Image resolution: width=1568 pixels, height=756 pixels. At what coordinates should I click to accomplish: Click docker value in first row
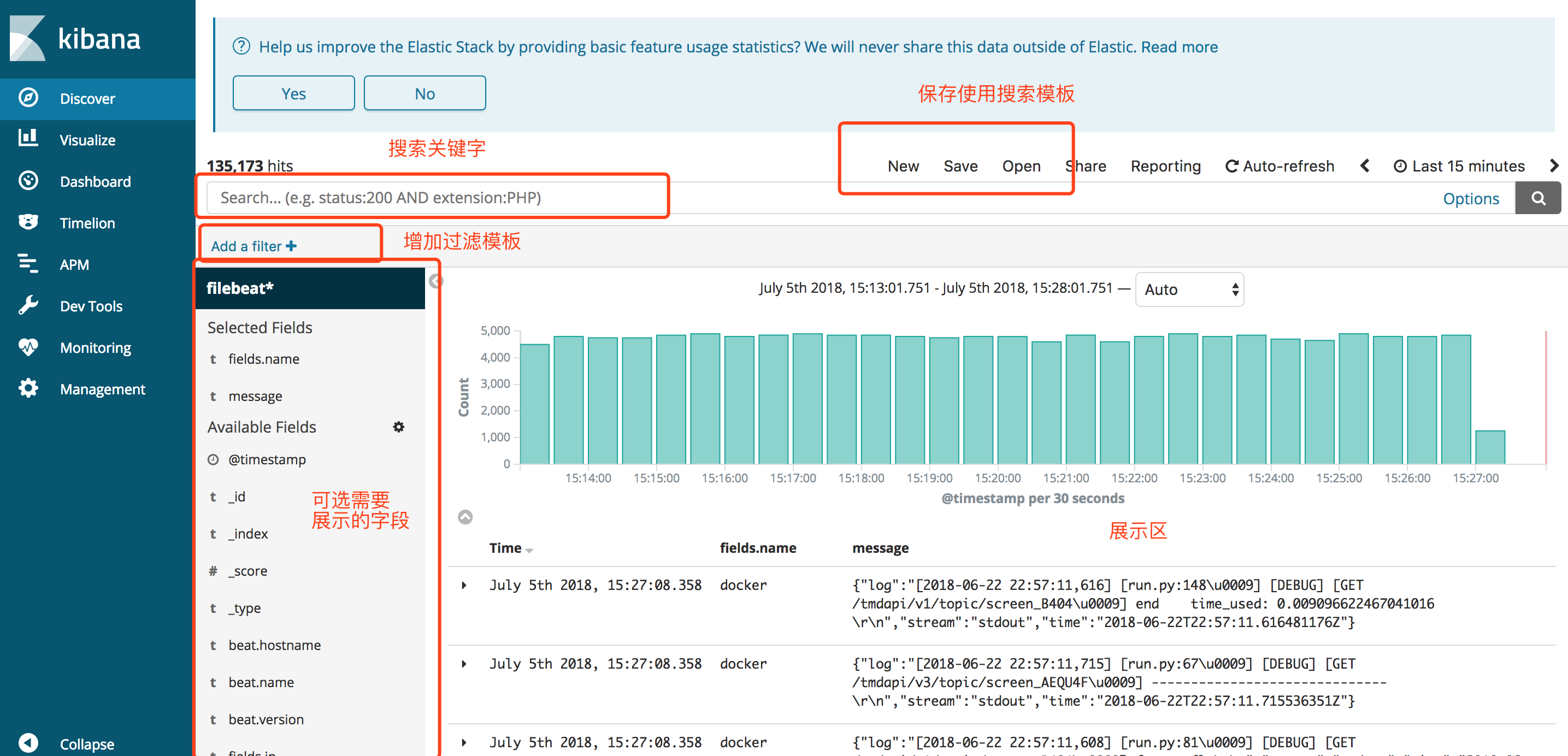(x=743, y=585)
